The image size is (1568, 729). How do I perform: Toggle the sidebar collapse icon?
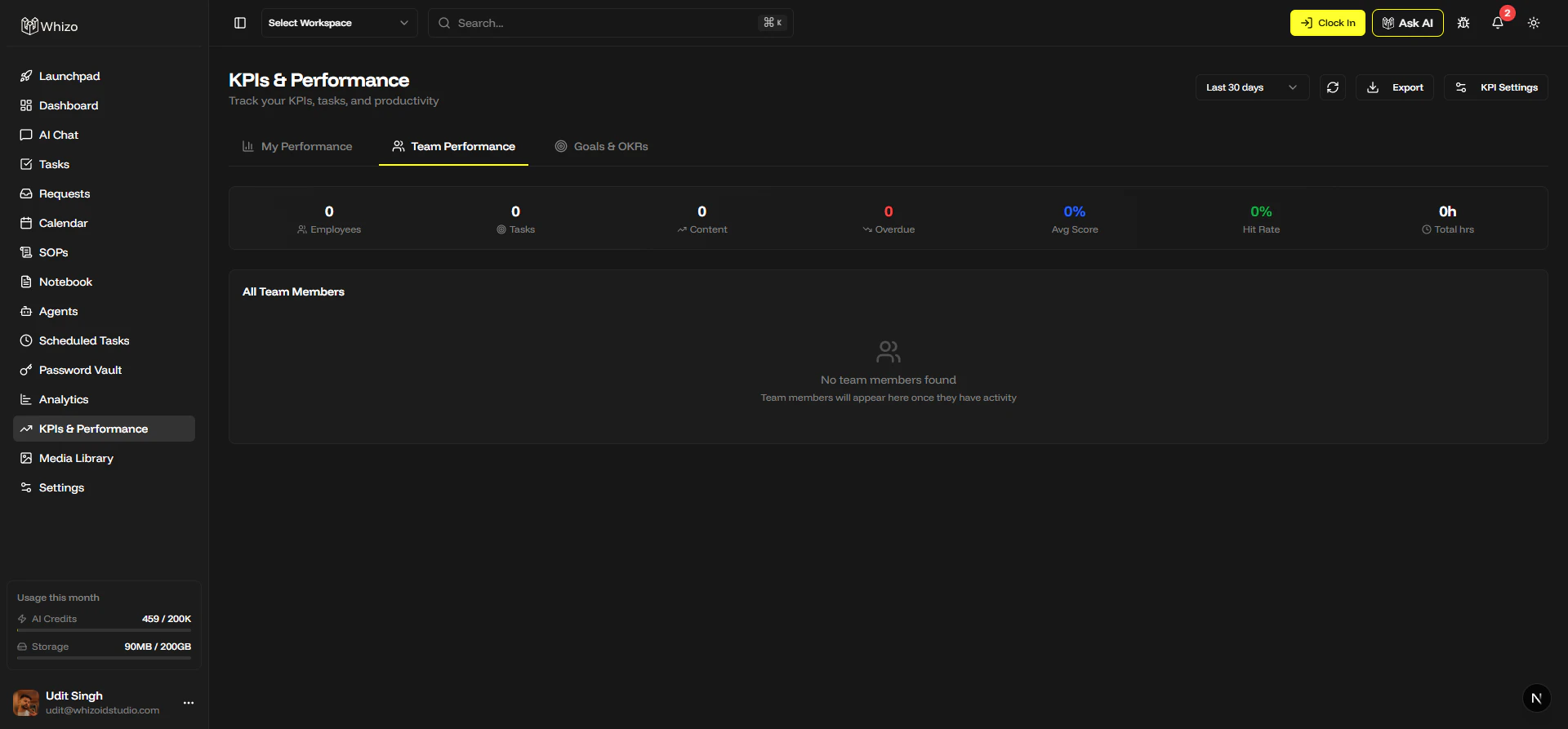pyautogui.click(x=240, y=23)
